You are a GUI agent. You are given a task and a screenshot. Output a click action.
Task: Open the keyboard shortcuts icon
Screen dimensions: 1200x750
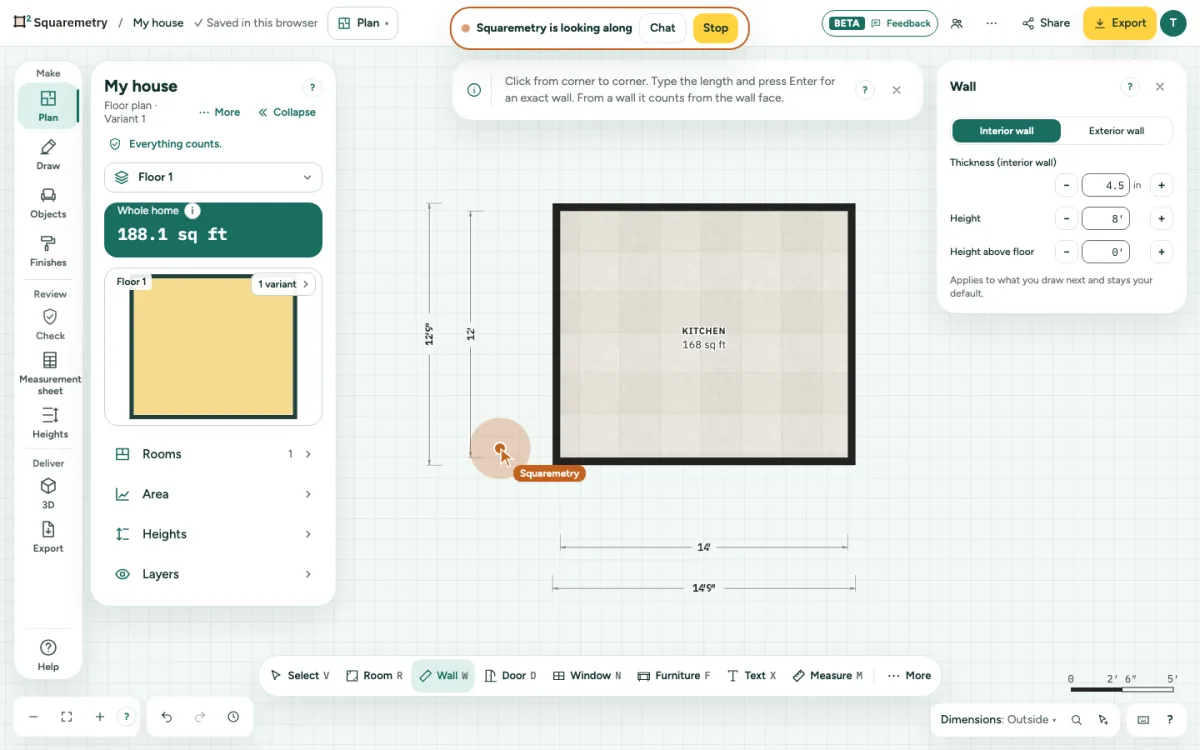[1143, 720]
